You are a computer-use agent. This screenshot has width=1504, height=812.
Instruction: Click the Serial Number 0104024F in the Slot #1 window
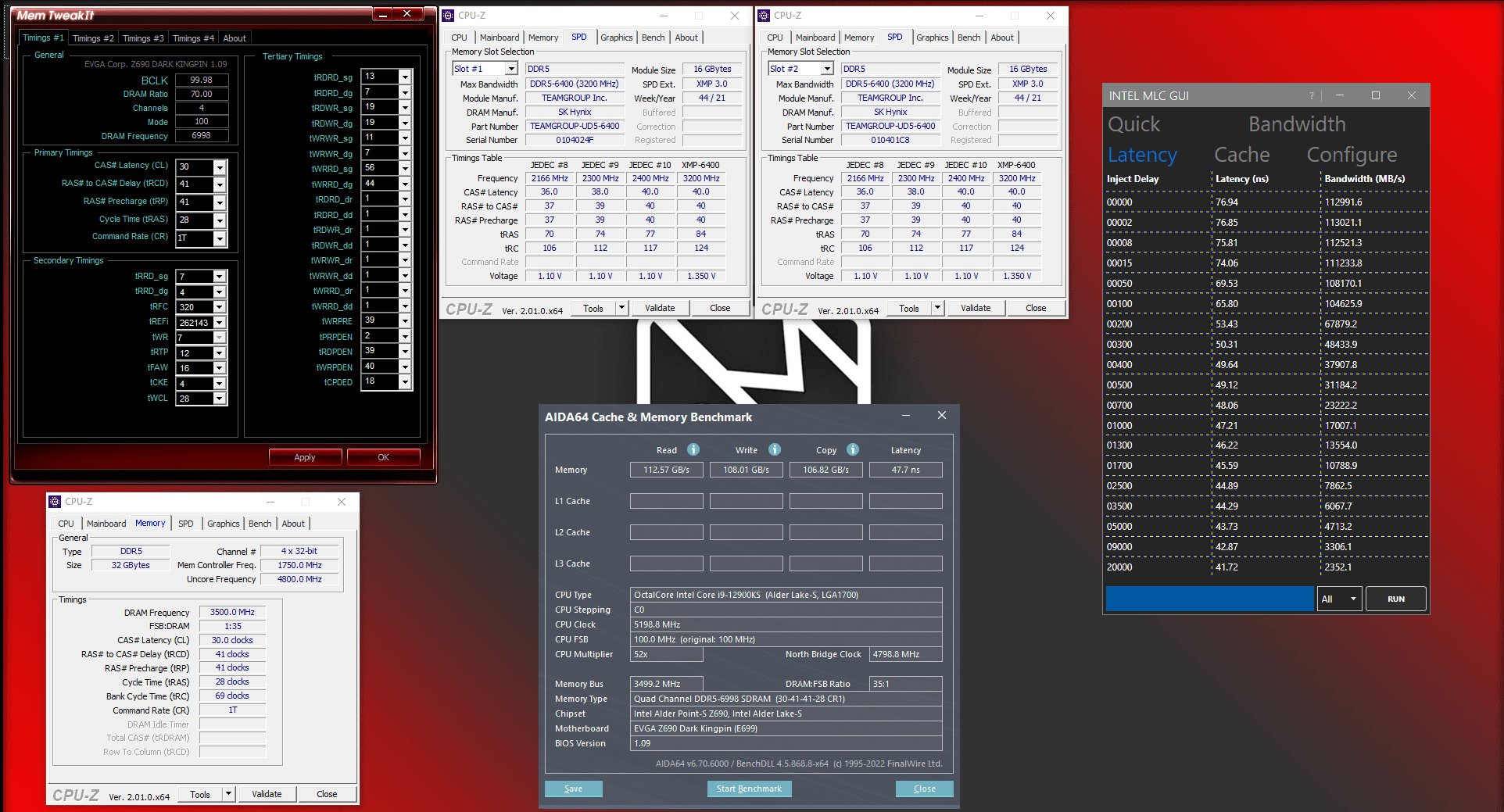575,140
